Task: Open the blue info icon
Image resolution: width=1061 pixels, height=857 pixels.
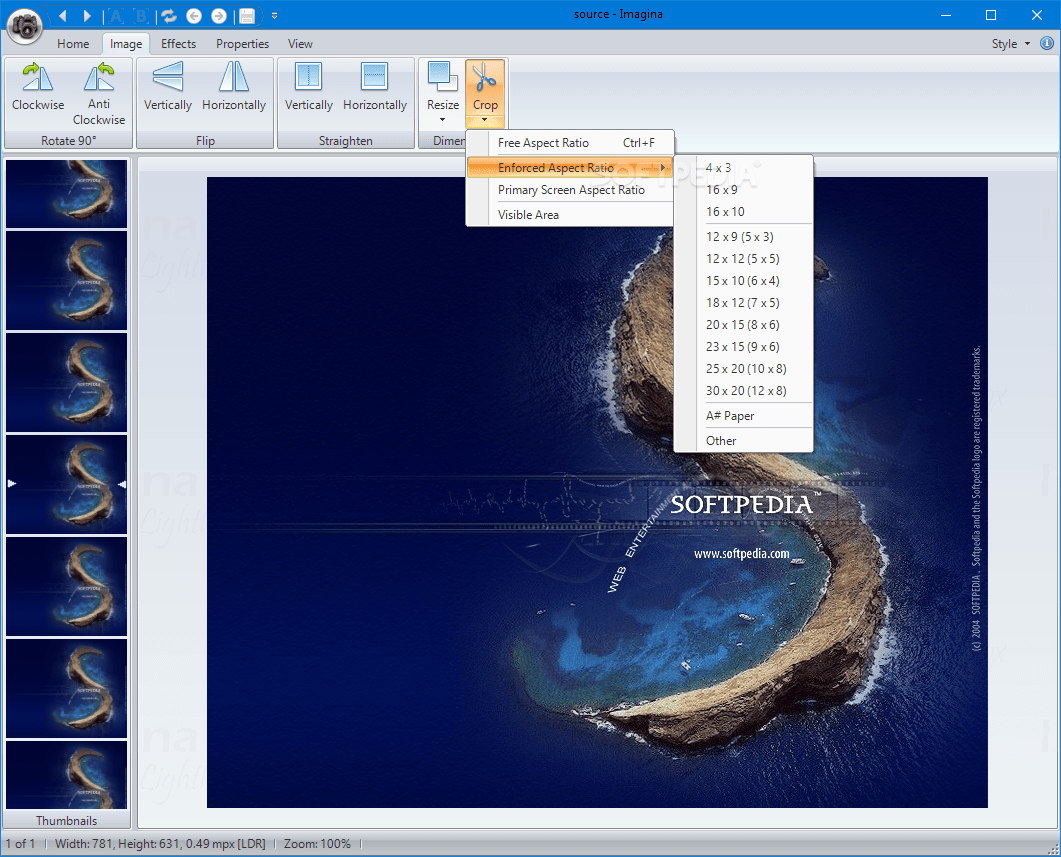Action: click(x=1047, y=43)
